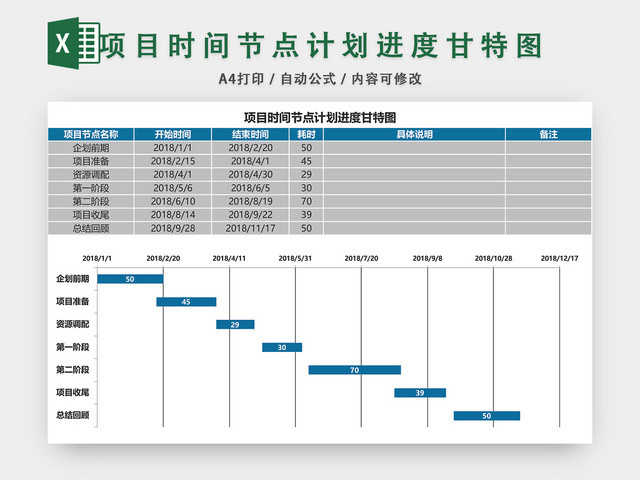Screen dimensions: 640x480
Task: Click the 资源调配 Gantt bar labeled 29
Action: pyautogui.click(x=235, y=324)
